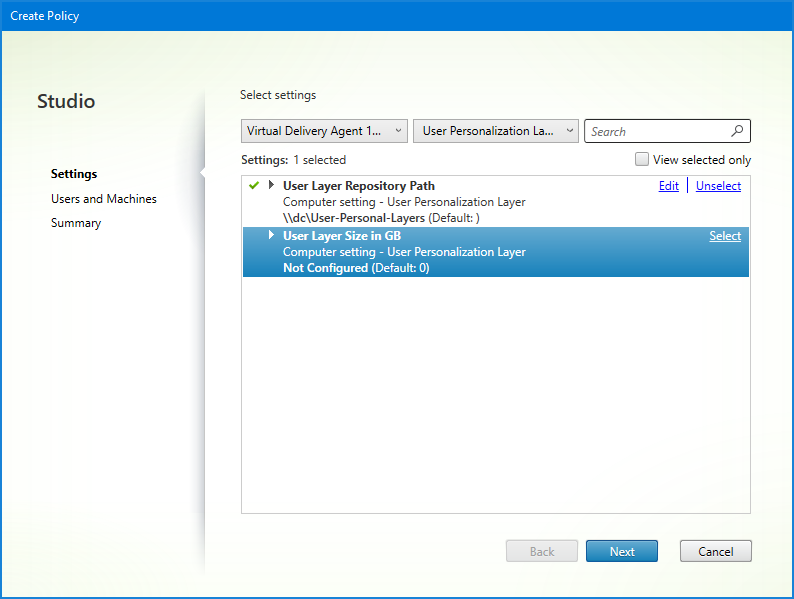The height and width of the screenshot is (599, 794).
Task: Open the Virtual Delivery Agent version dropdown
Action: [324, 131]
